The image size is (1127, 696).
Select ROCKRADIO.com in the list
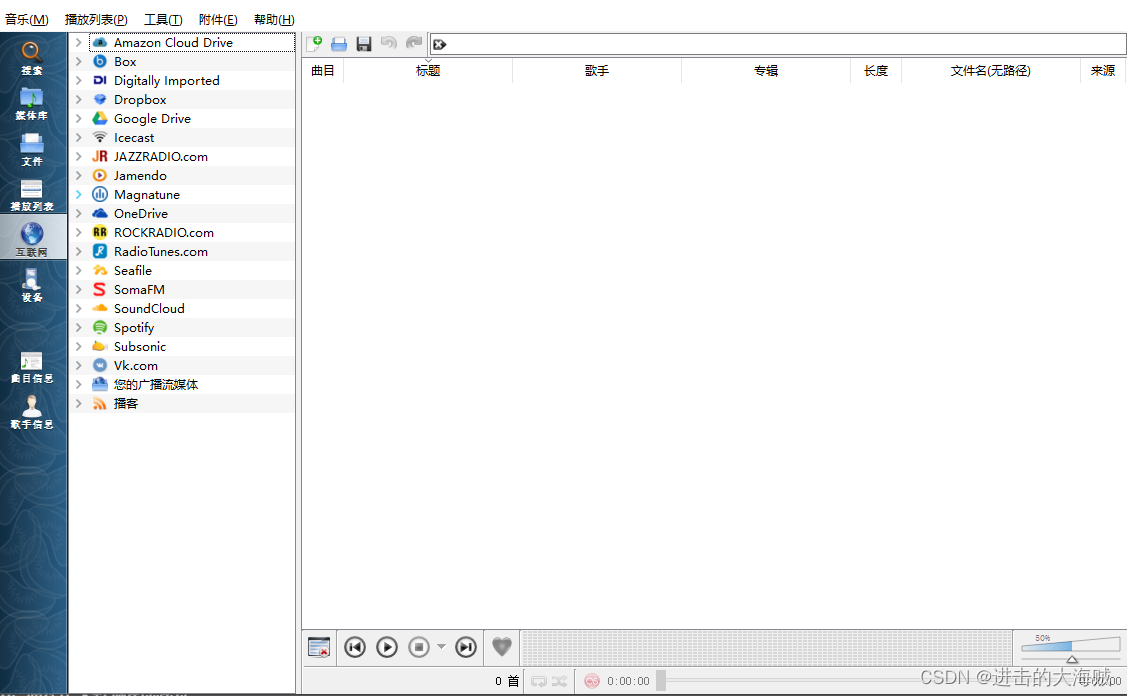point(163,233)
